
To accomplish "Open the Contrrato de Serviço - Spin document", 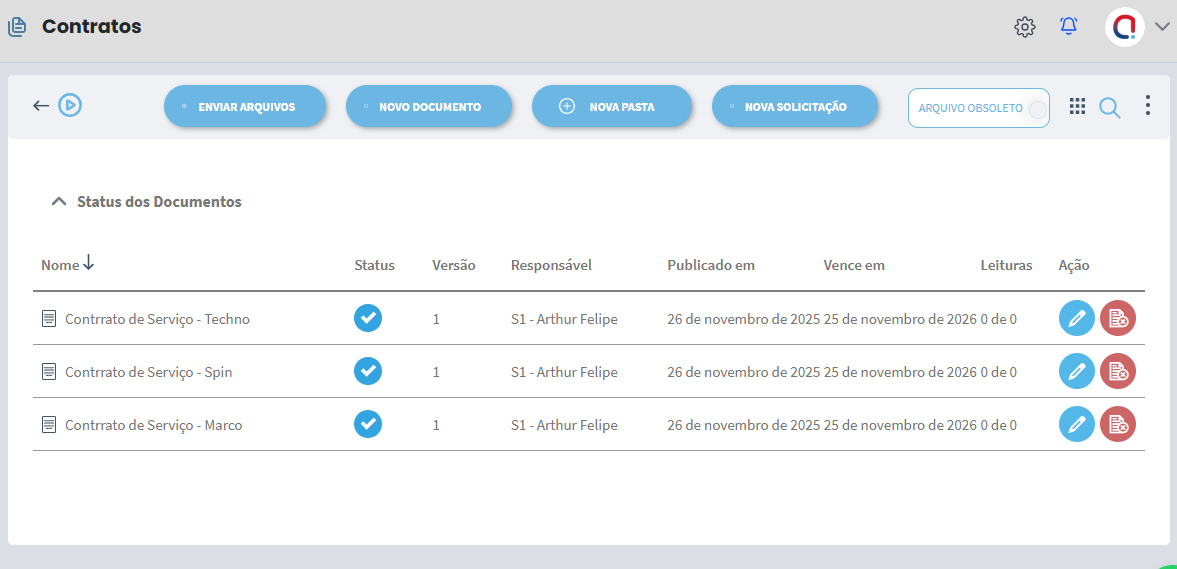I will [148, 372].
